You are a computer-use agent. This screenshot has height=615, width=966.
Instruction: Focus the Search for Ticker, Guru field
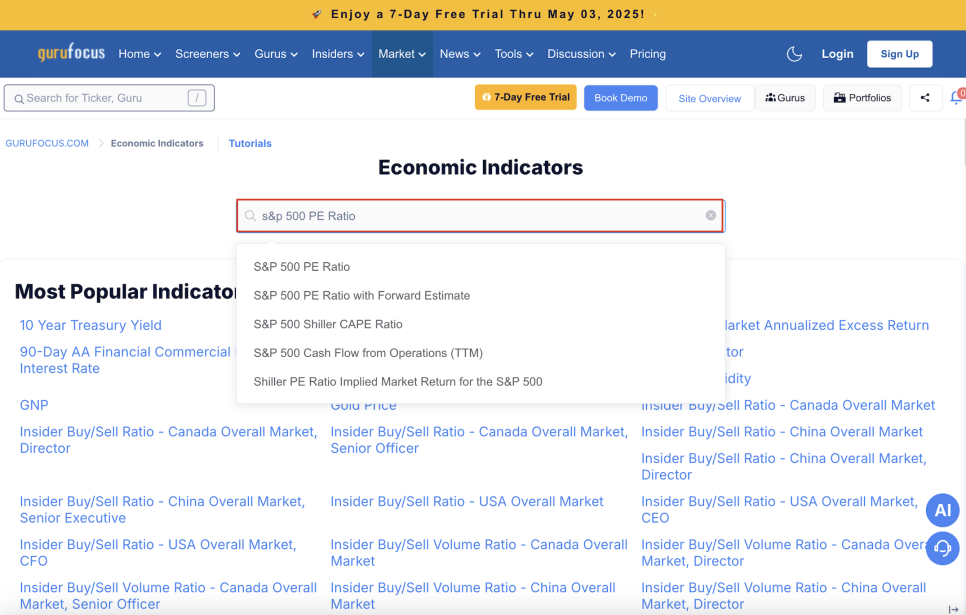pos(109,98)
